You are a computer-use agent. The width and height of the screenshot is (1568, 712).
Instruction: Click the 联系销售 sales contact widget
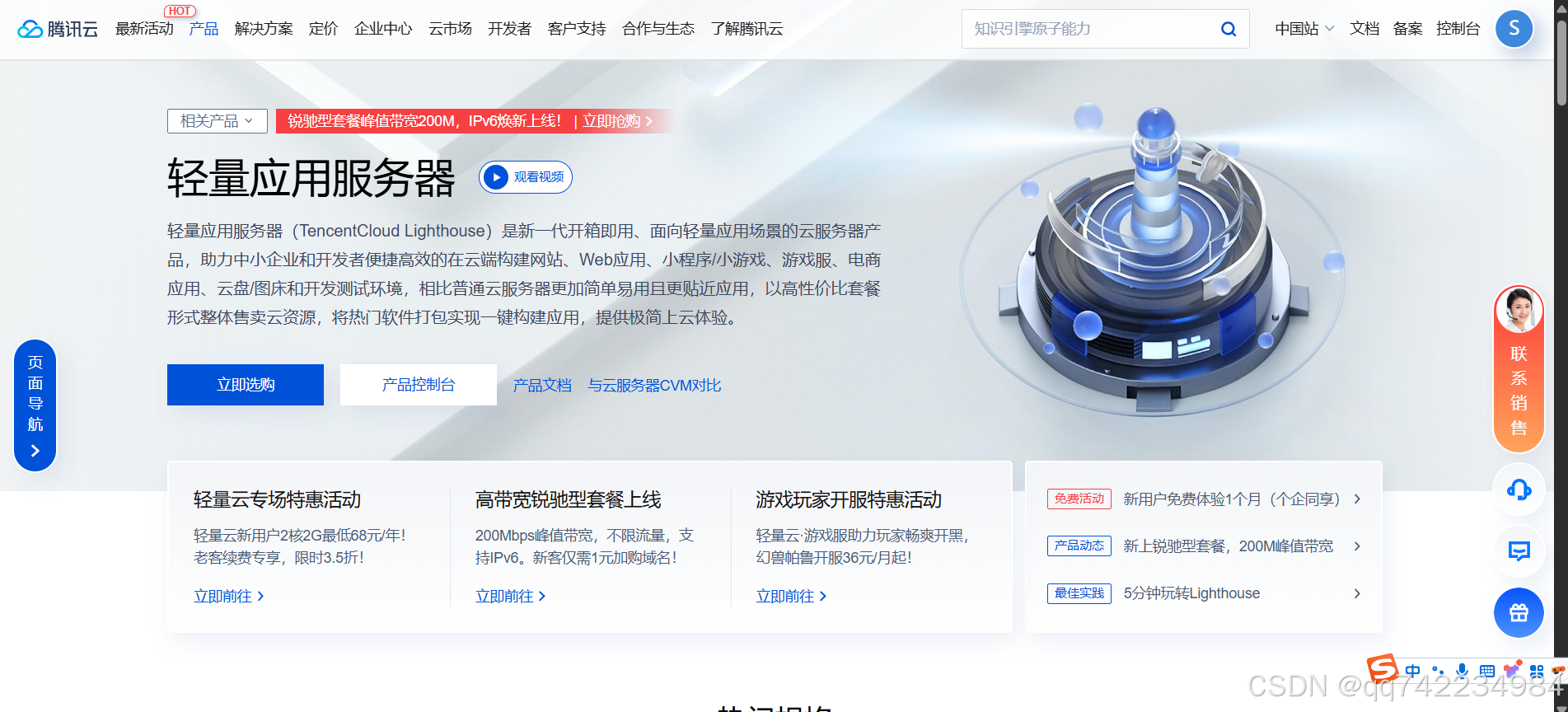click(1519, 368)
